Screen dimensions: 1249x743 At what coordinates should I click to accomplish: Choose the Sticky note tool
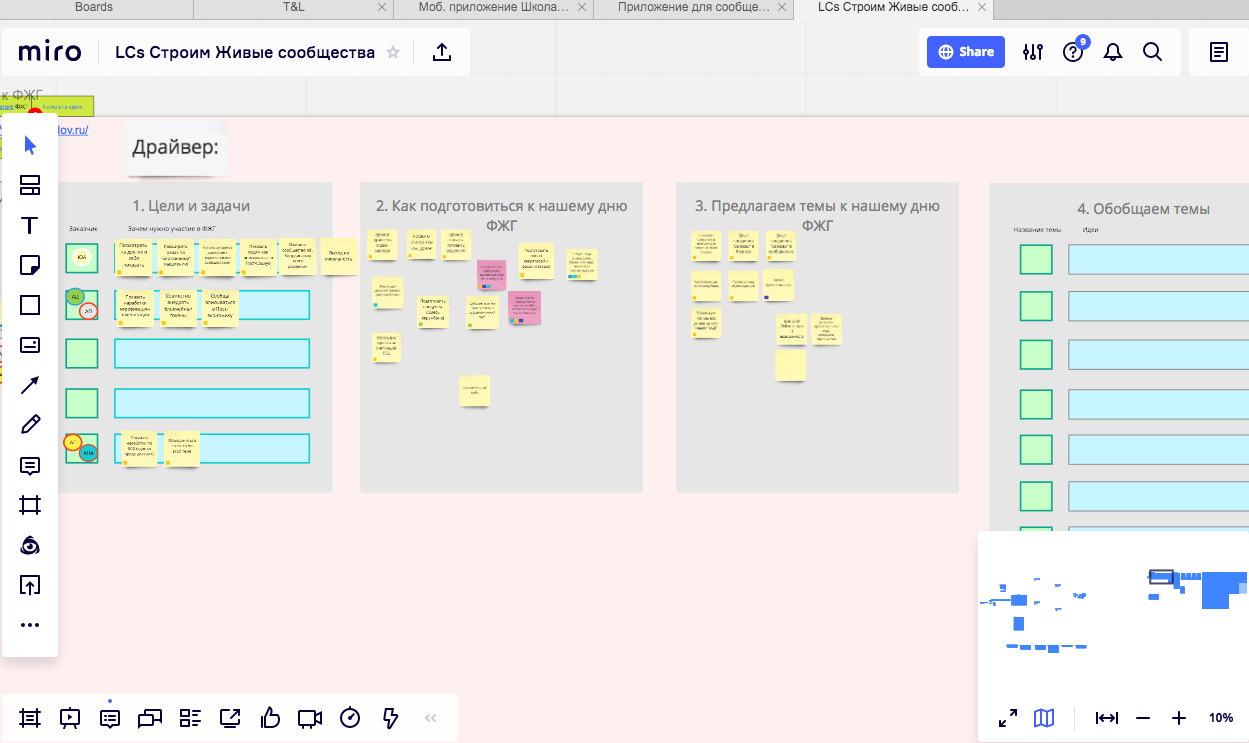click(x=30, y=265)
